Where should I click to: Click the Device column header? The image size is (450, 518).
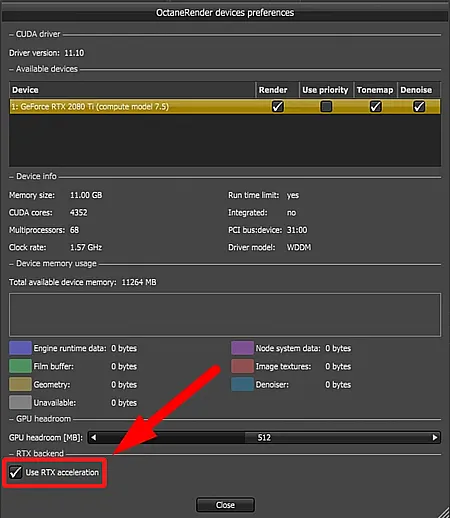coord(132,90)
